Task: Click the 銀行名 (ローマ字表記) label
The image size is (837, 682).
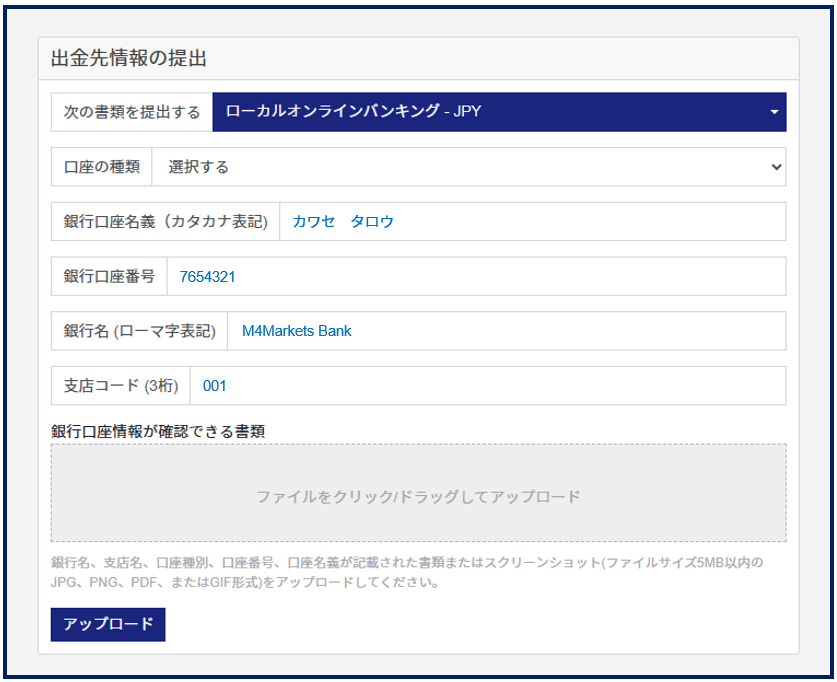Action: [x=139, y=331]
